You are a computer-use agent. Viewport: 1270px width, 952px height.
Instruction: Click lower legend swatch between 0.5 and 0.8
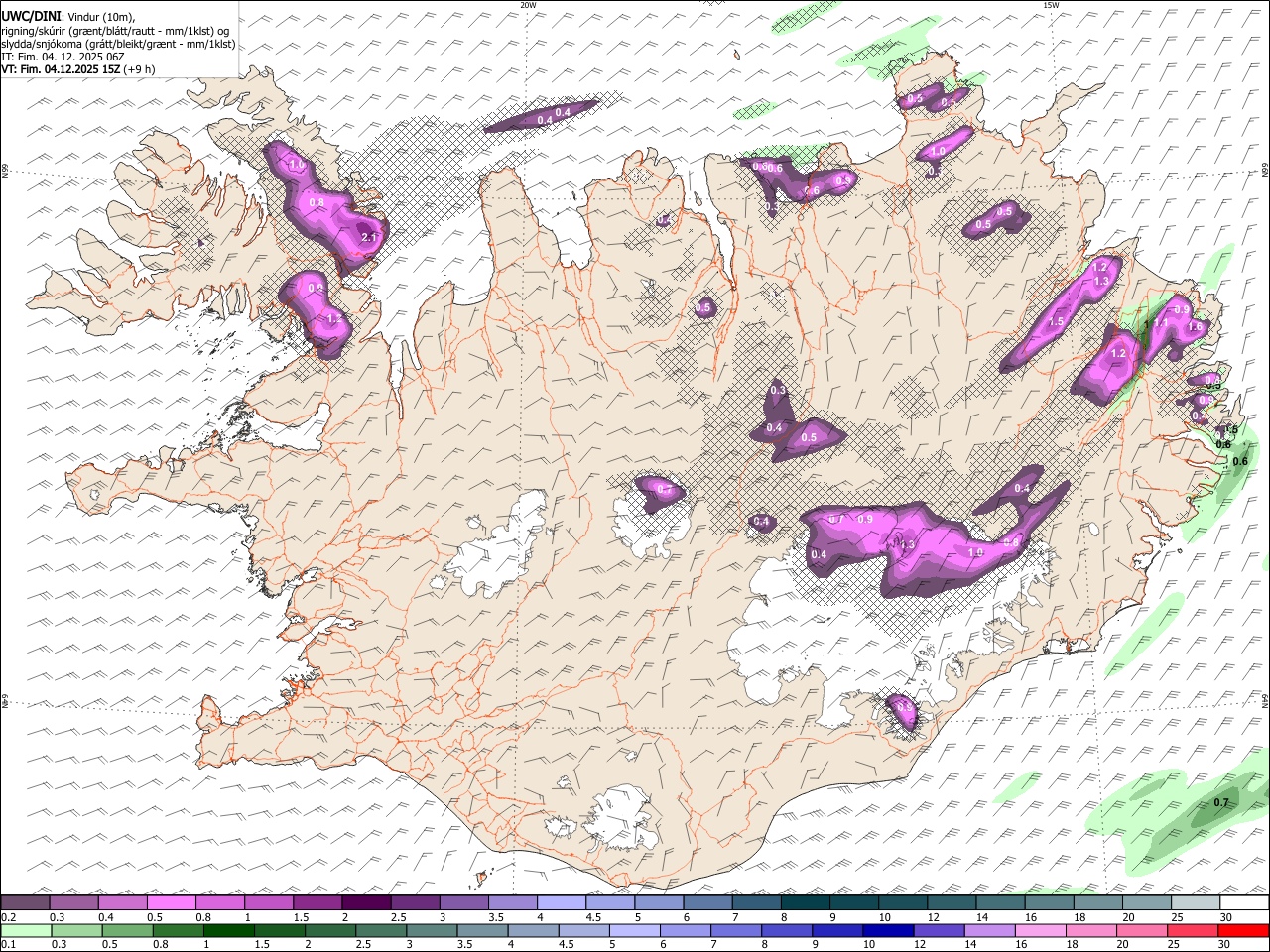pos(128,930)
